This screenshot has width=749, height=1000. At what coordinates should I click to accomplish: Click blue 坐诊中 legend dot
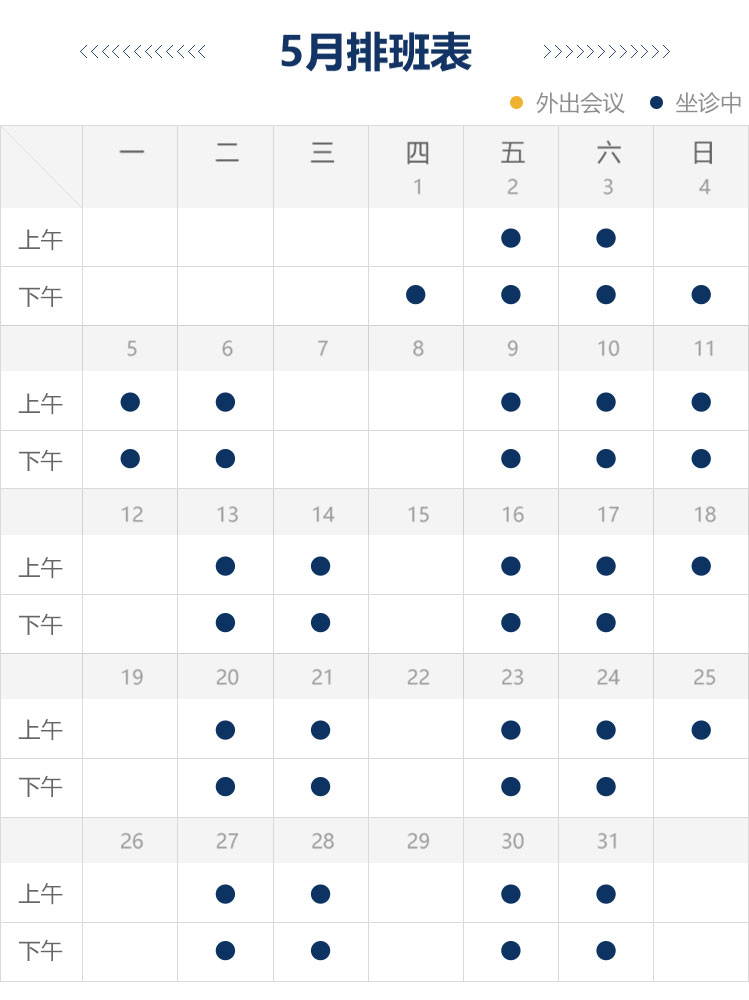pos(657,102)
